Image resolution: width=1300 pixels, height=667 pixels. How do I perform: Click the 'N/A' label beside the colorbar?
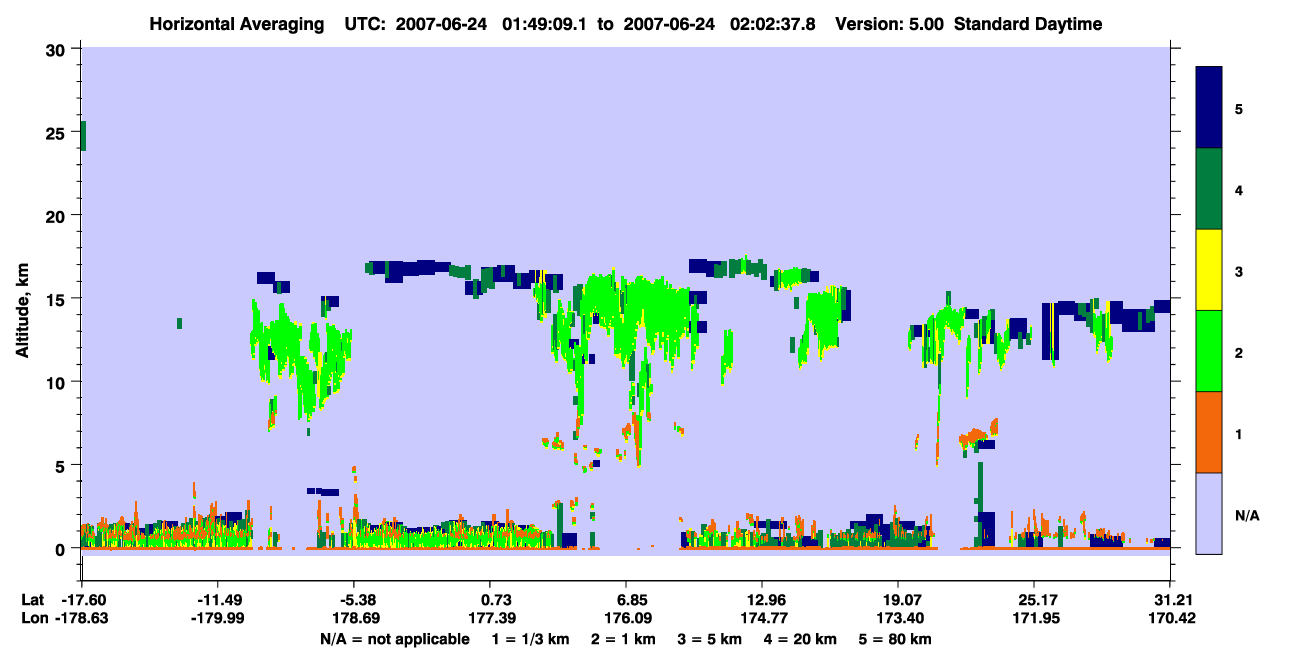click(1246, 516)
